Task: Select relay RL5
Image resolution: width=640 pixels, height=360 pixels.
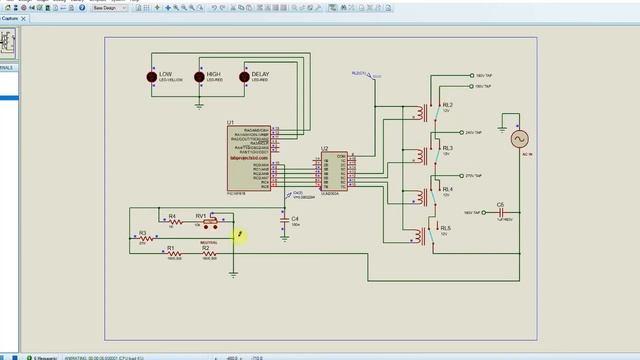Action: [x=427, y=236]
